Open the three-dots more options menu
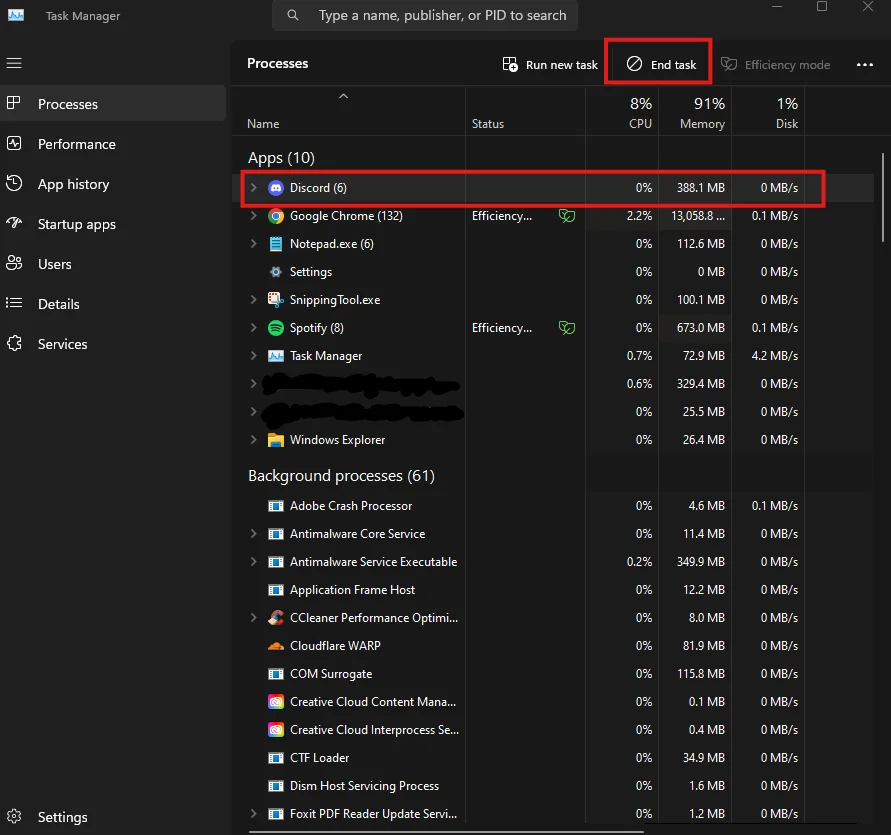Viewport: 891px width, 835px height. (x=865, y=65)
